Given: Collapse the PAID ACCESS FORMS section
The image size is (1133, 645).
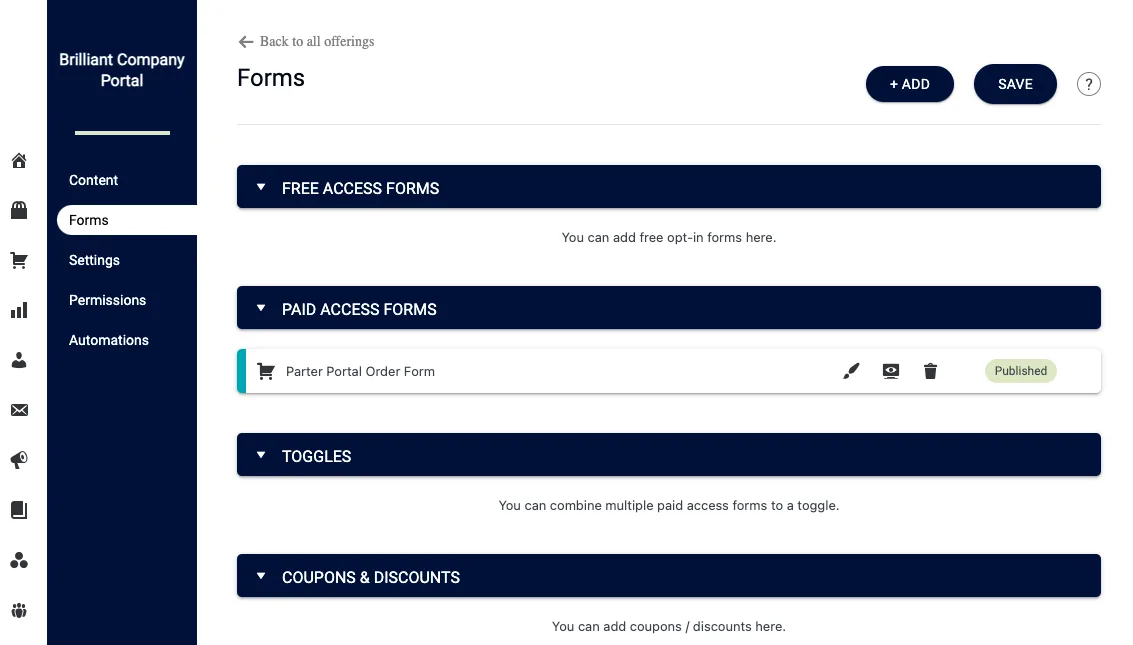Looking at the screenshot, I should click(261, 307).
